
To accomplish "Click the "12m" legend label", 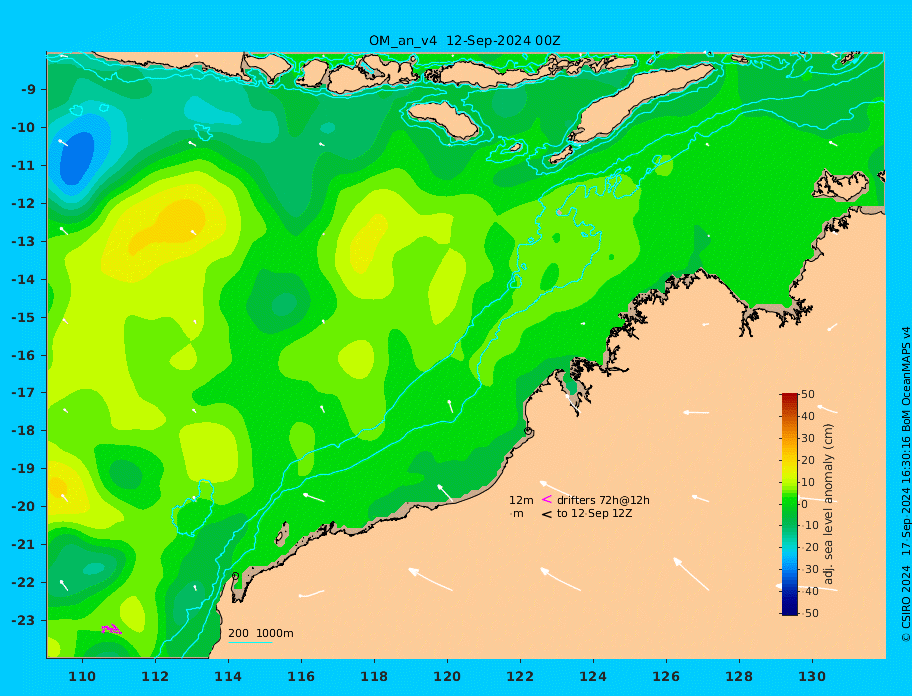I will (x=521, y=500).
